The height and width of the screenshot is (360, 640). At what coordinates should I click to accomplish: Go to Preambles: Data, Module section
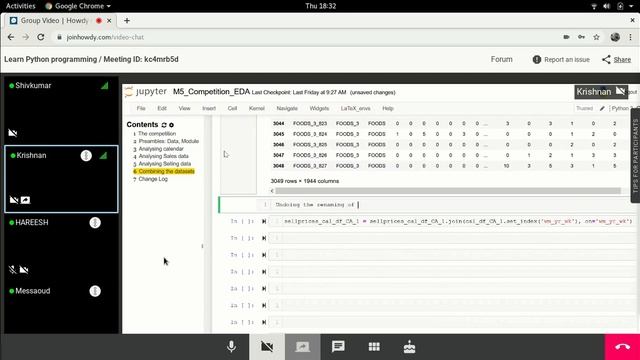coord(169,141)
